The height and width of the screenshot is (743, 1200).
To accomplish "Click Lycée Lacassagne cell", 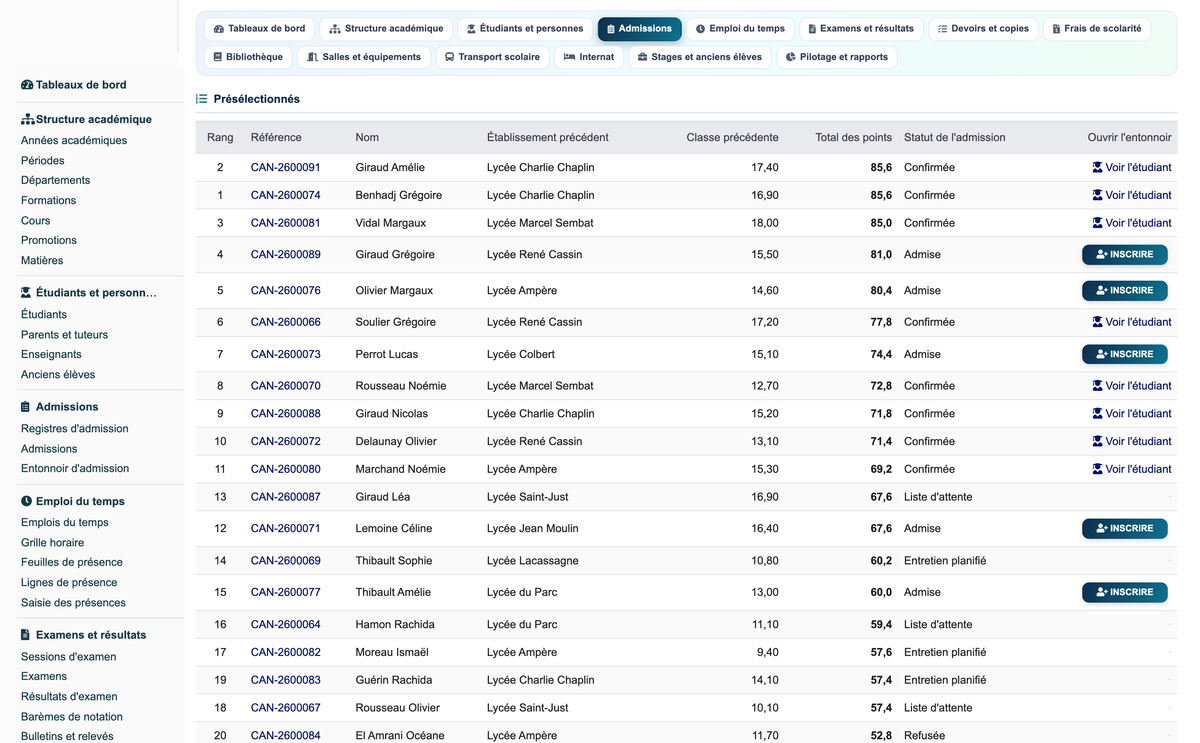I will pos(533,561).
